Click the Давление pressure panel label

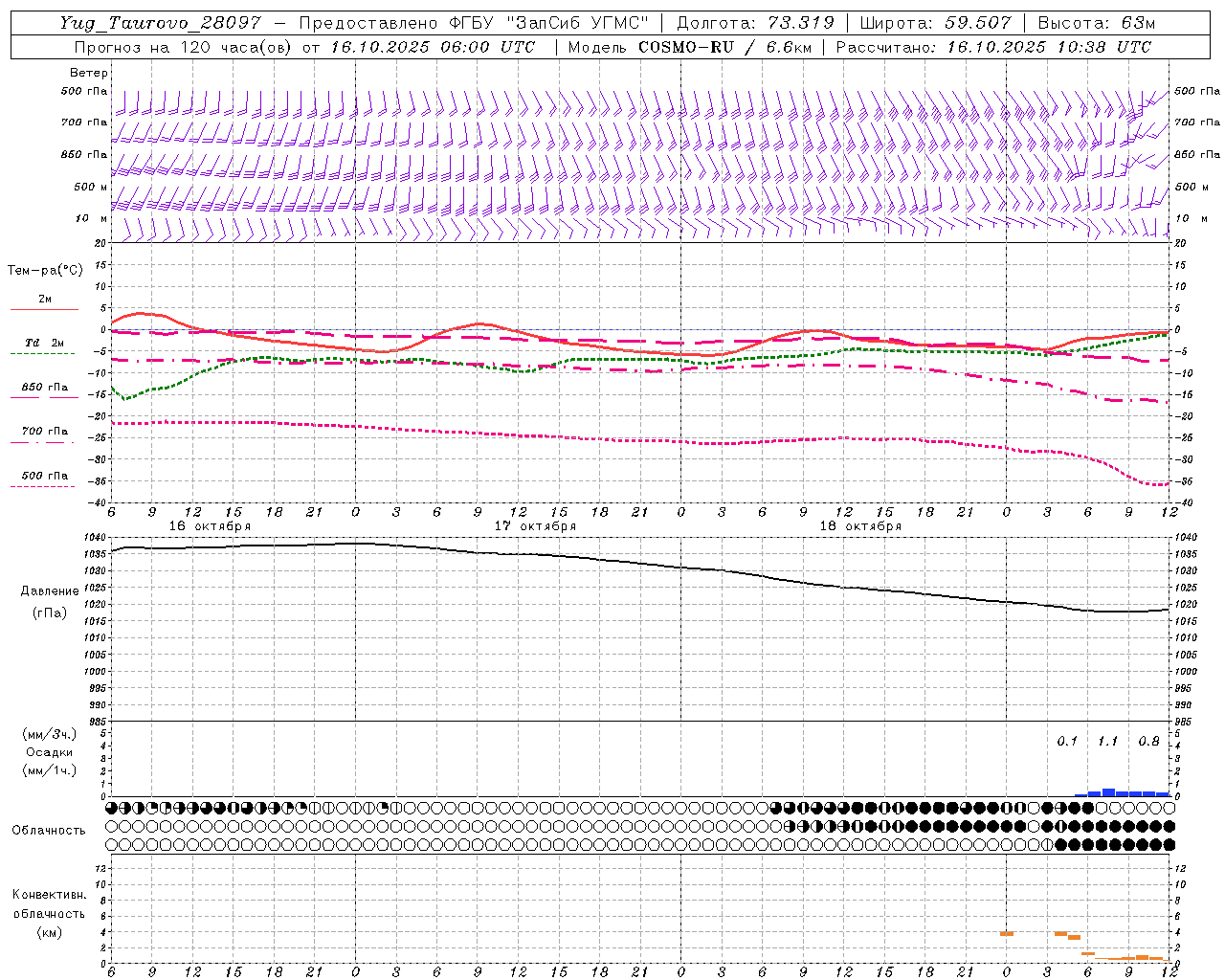50,591
